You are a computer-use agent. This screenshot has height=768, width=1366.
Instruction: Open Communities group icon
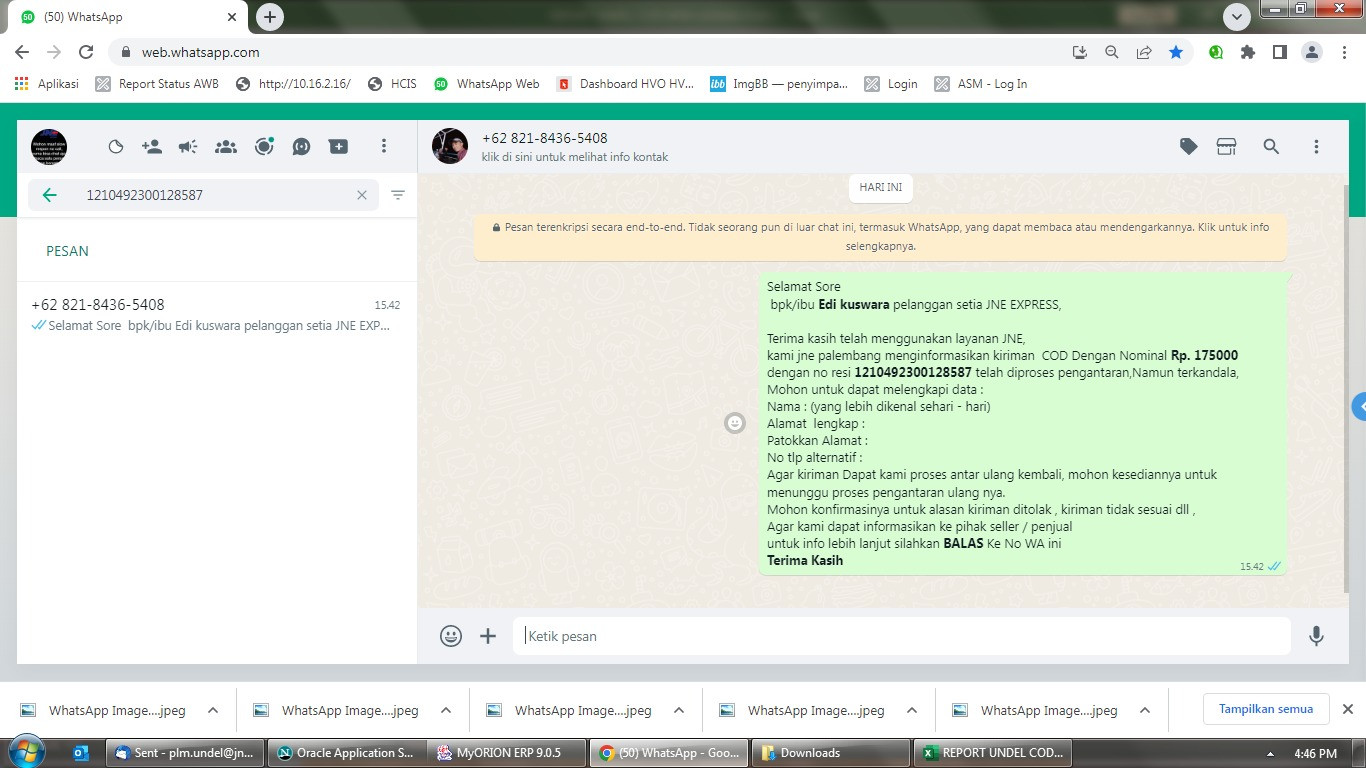pos(226,146)
